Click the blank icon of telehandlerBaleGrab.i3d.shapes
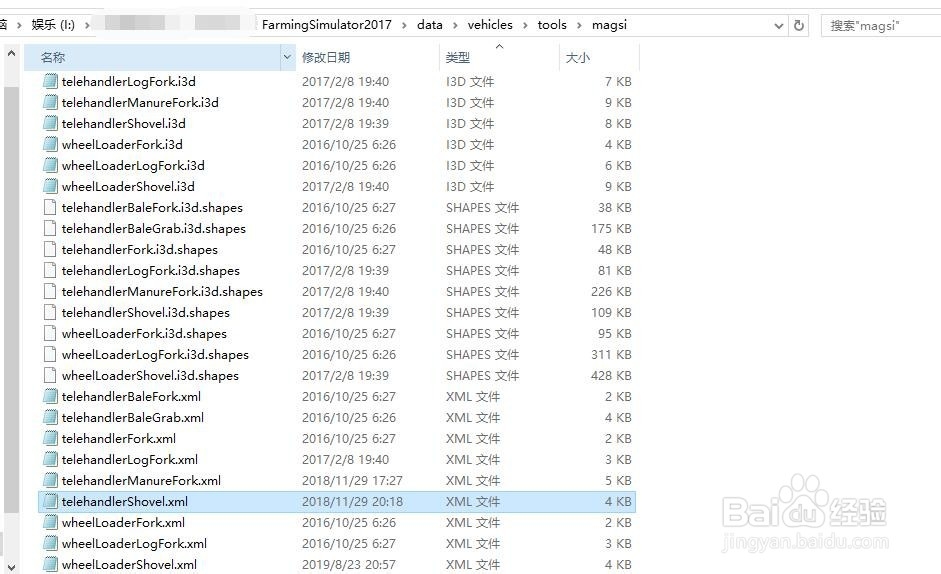This screenshot has width=941, height=574. tap(50, 228)
